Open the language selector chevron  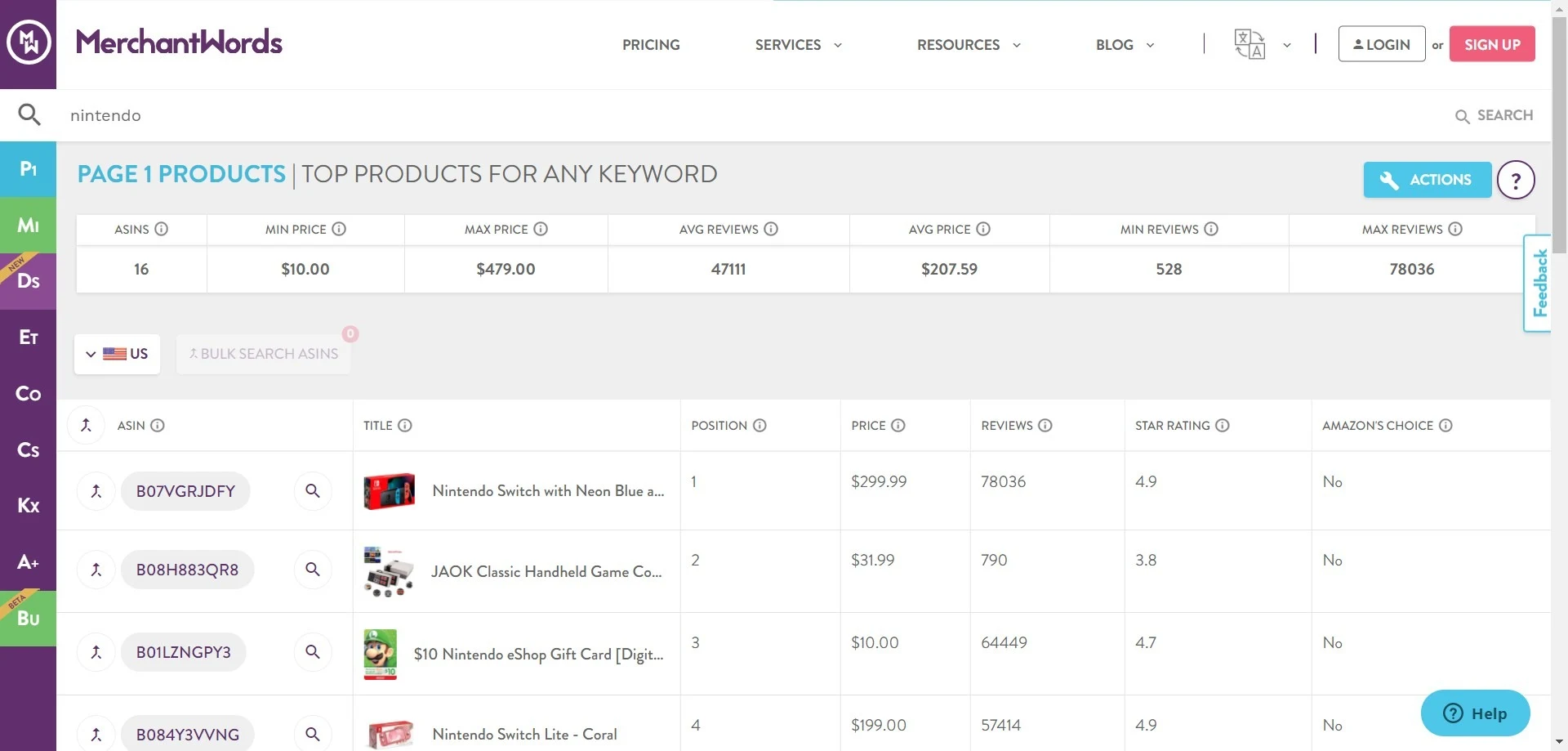(x=1287, y=45)
